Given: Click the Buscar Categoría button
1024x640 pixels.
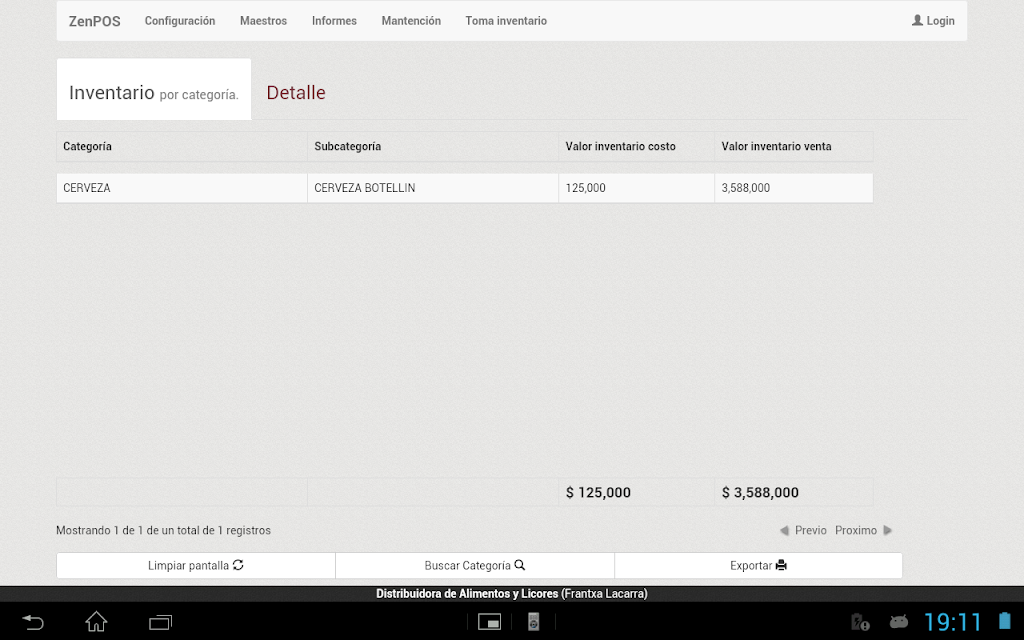Looking at the screenshot, I should [x=475, y=566].
